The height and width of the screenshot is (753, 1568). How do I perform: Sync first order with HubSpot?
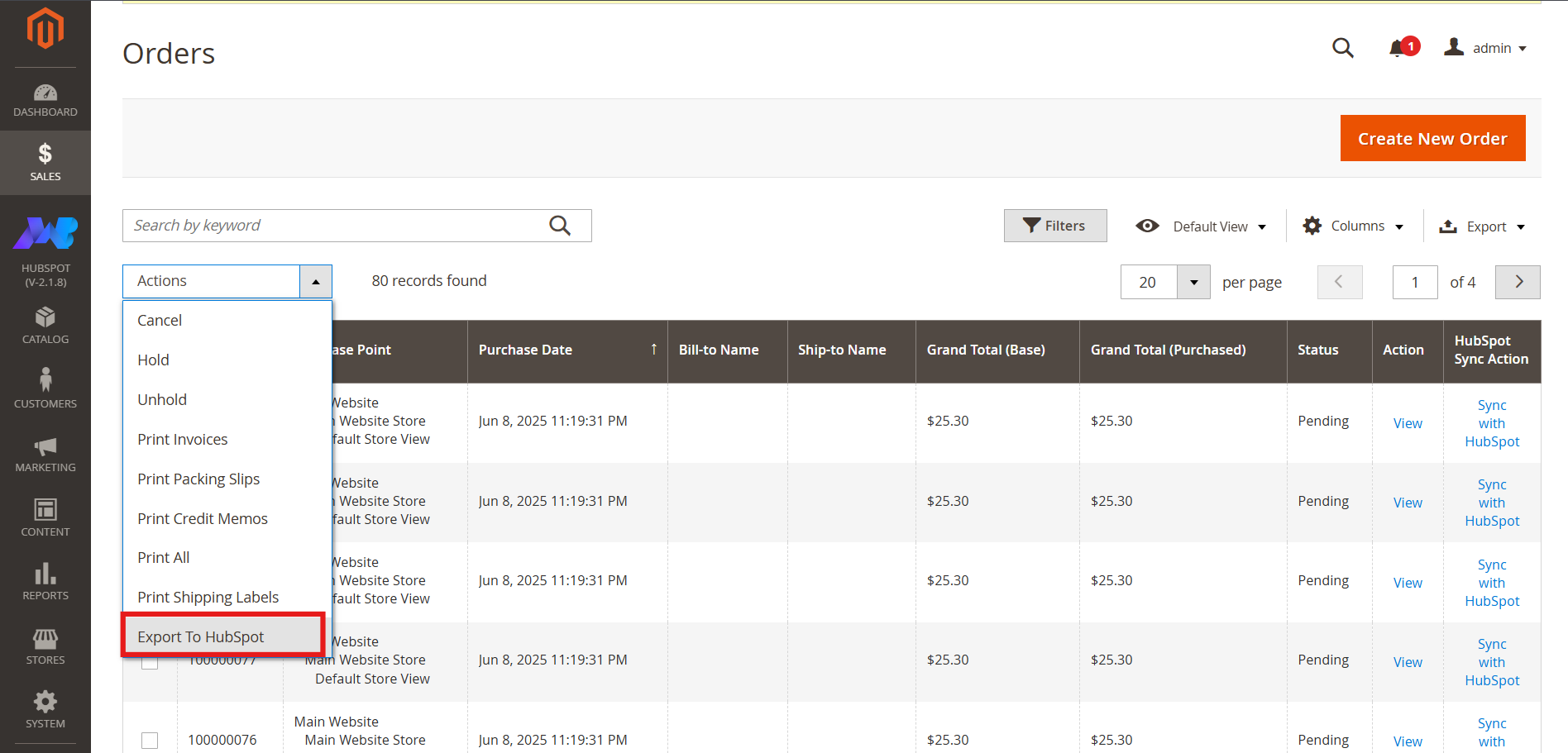point(1492,423)
